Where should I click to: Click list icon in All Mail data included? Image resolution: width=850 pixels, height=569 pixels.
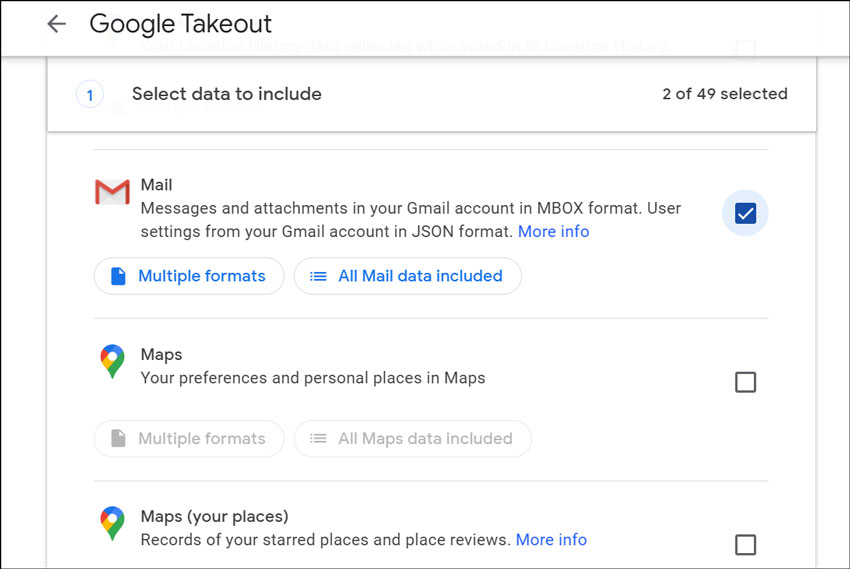(318, 276)
